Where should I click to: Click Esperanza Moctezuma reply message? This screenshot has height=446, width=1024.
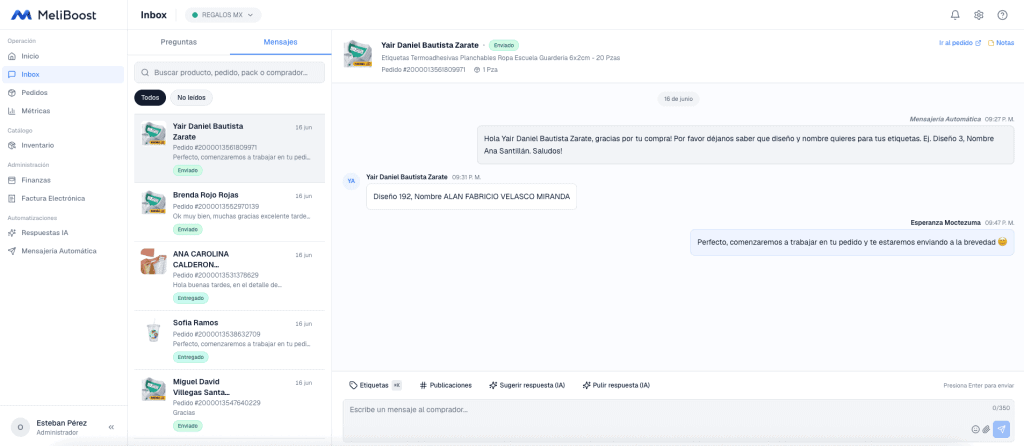pyautogui.click(x=852, y=242)
